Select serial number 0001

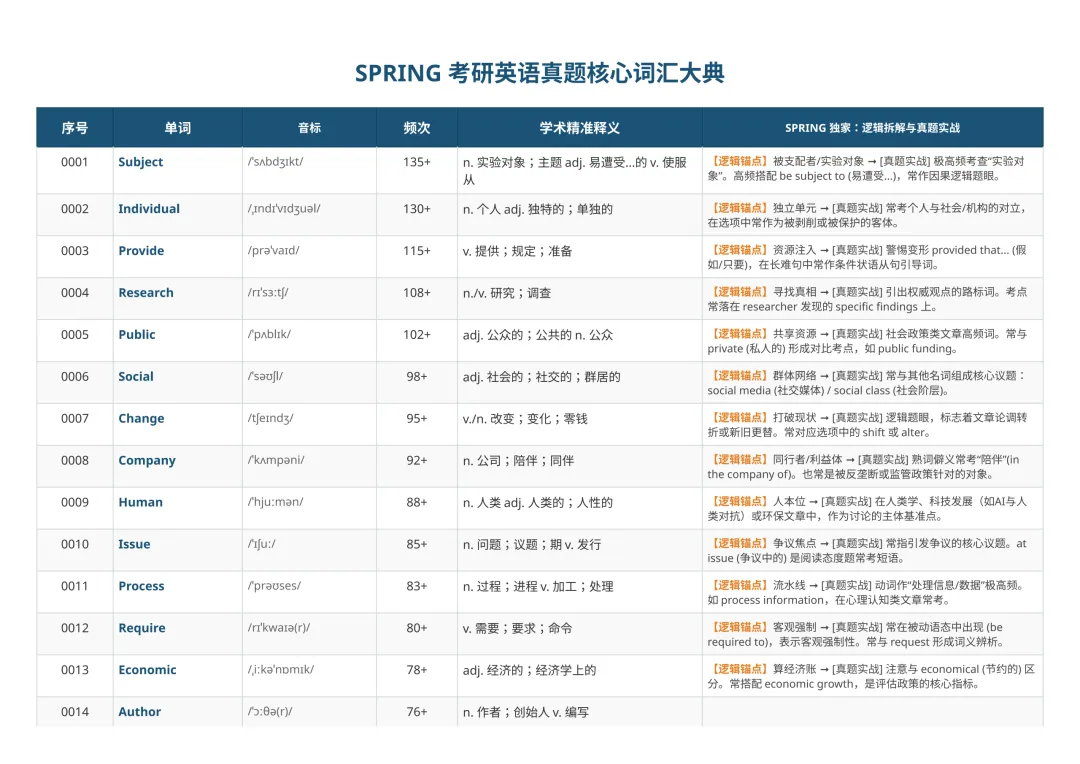pos(74,162)
